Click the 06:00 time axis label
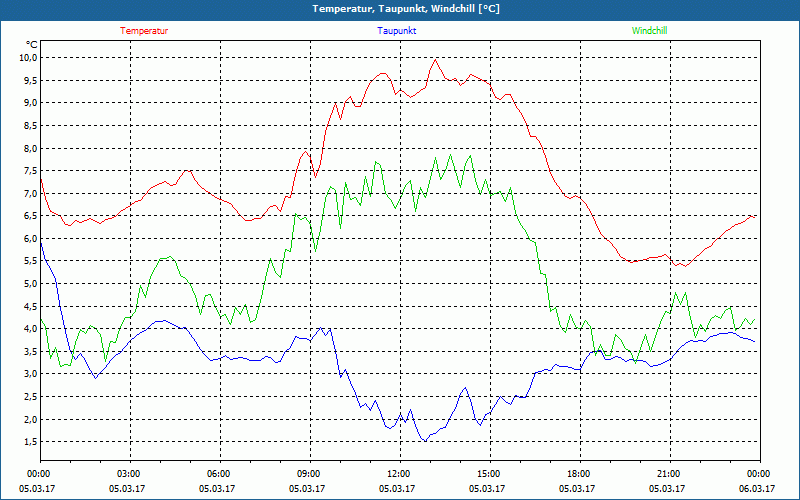 [220, 473]
